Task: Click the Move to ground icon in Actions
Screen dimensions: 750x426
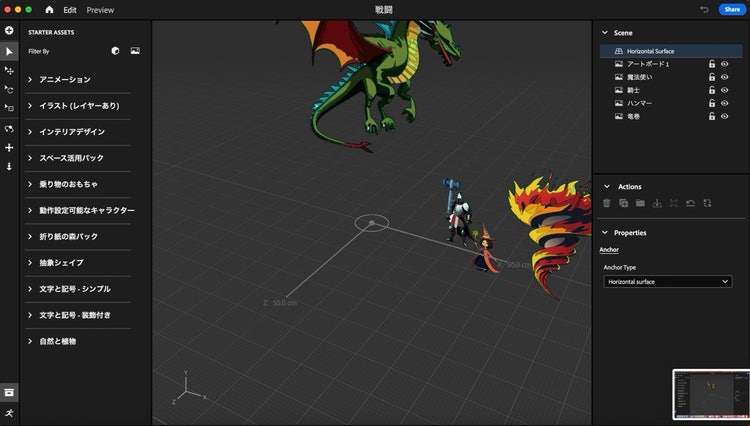Action: tap(657, 203)
